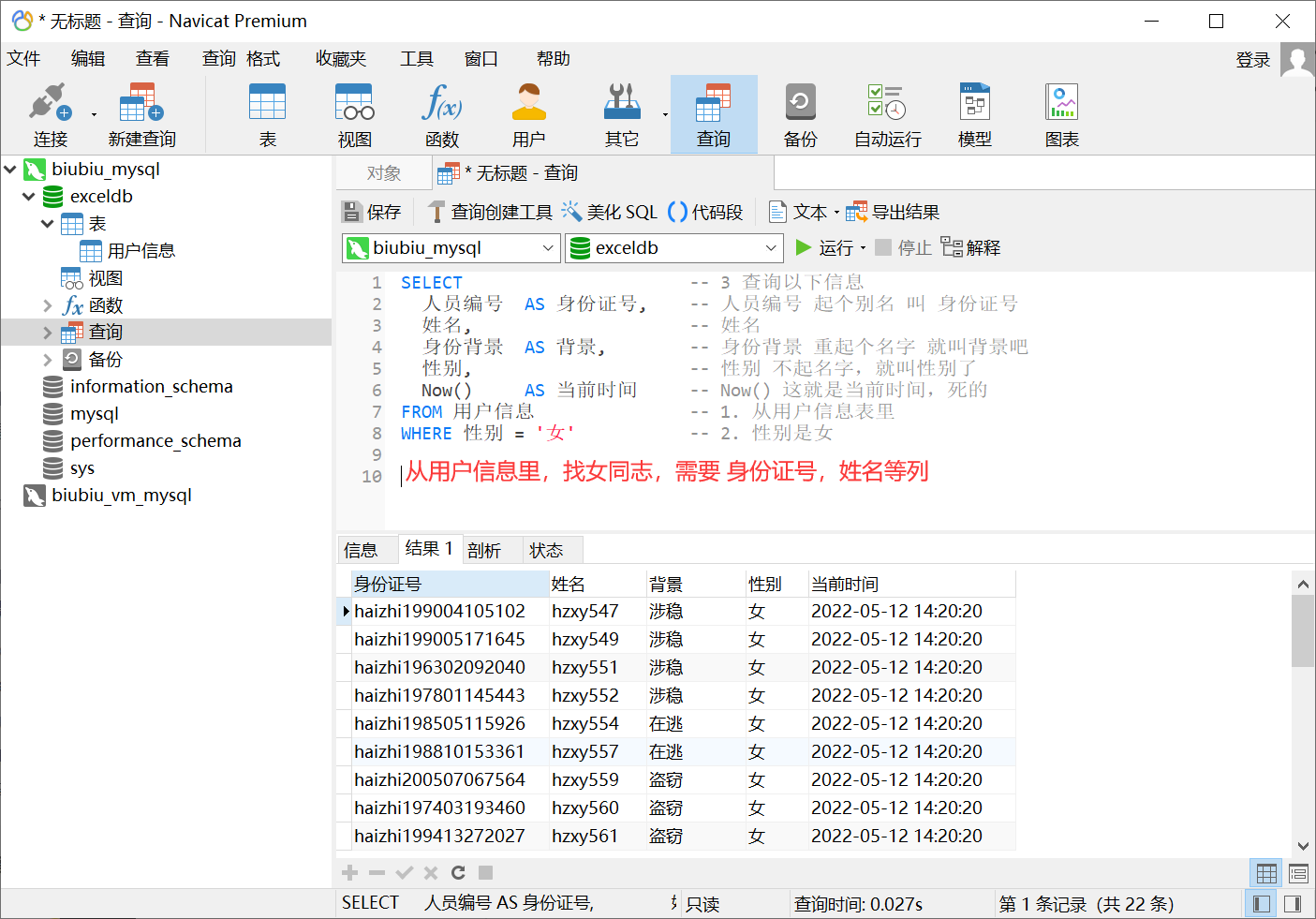Click the 保存 save button

click(x=372, y=213)
